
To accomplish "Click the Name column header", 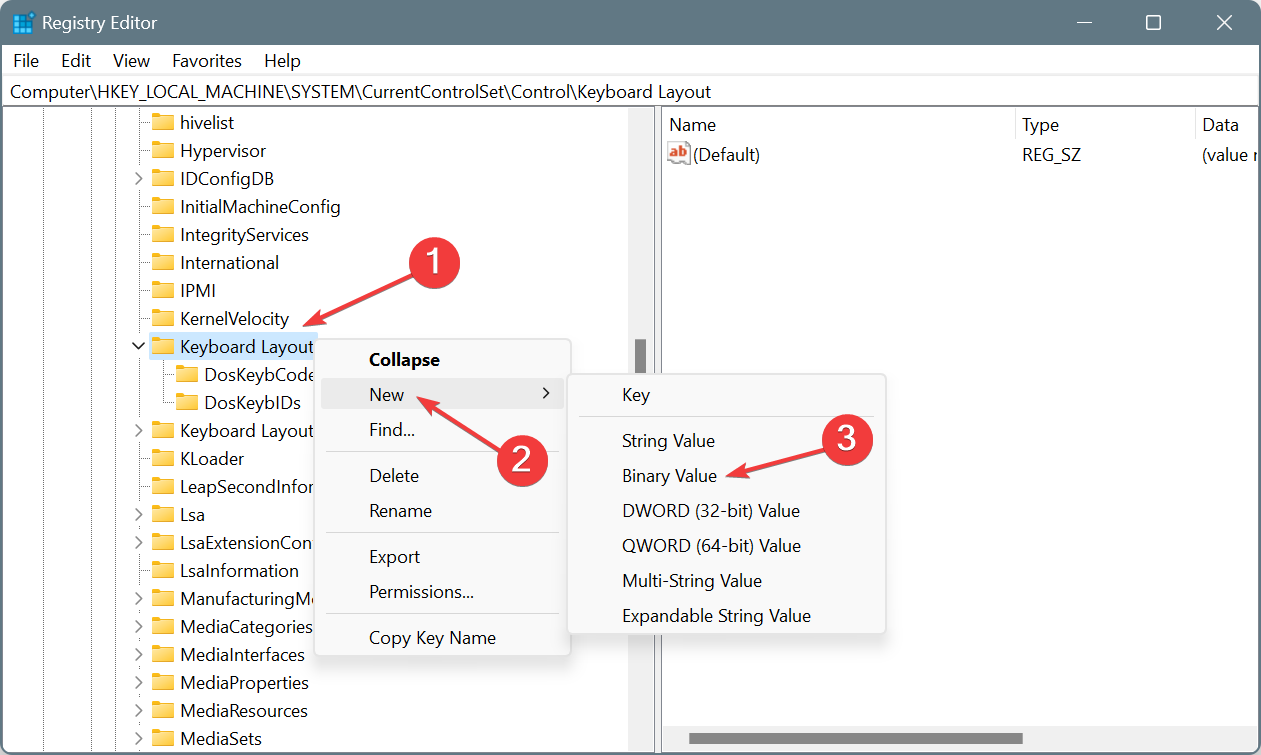I will (838, 125).
